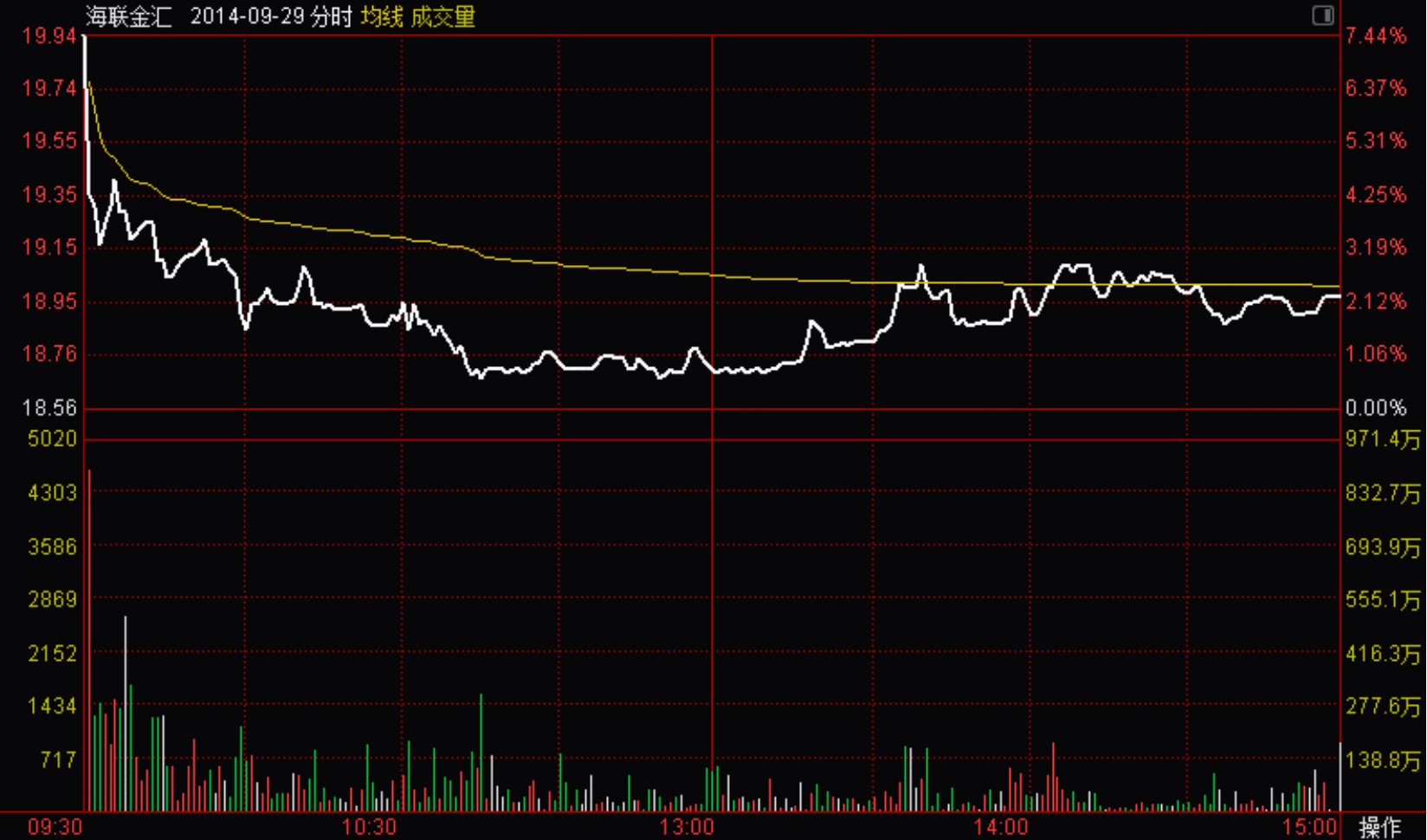Image resolution: width=1427 pixels, height=840 pixels.
Task: Click the 971.4万 turnover label
Action: coord(1383,439)
